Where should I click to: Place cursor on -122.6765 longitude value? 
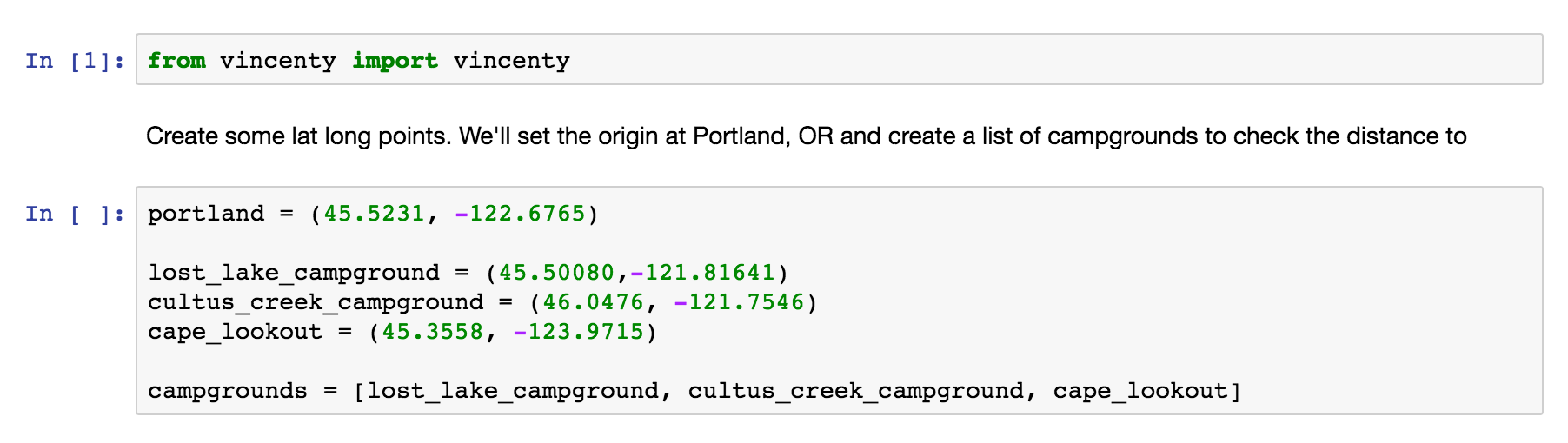[520, 214]
